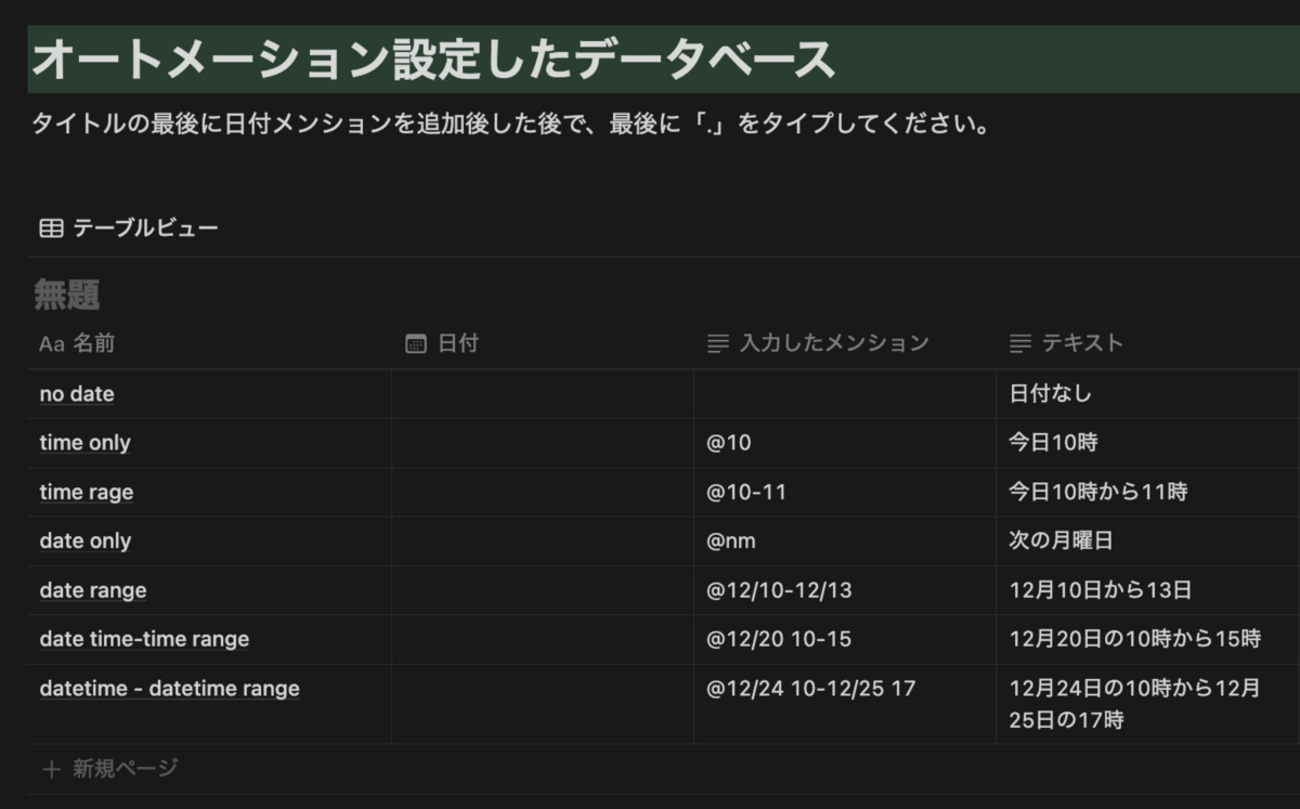The height and width of the screenshot is (809, 1300).
Task: Click the '12月24日の10時から12月25日の17時' cell
Action: coord(1148,704)
